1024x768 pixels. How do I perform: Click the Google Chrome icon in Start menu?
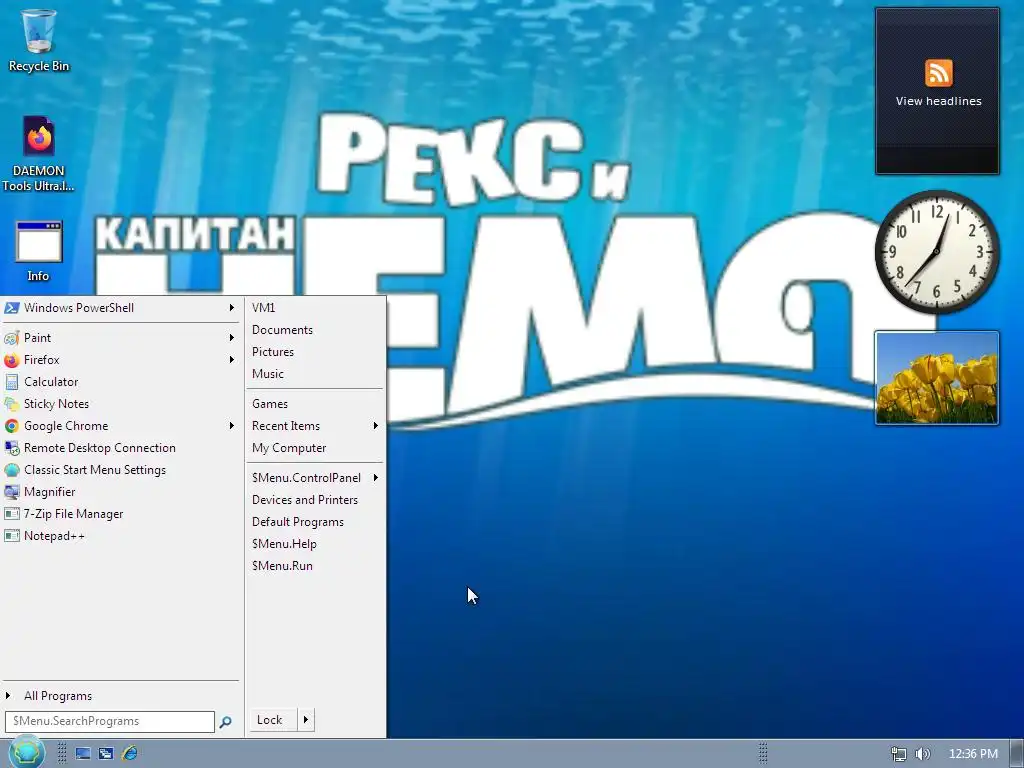click(x=12, y=426)
